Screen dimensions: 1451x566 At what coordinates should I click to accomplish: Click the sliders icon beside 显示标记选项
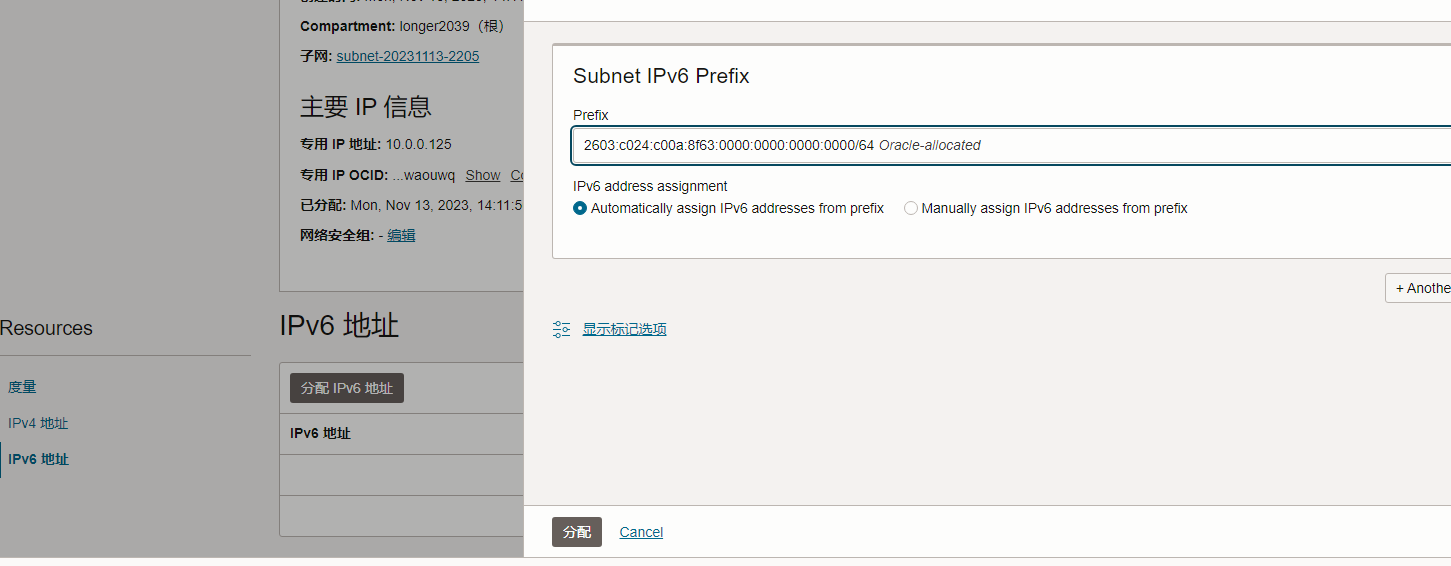(562, 329)
